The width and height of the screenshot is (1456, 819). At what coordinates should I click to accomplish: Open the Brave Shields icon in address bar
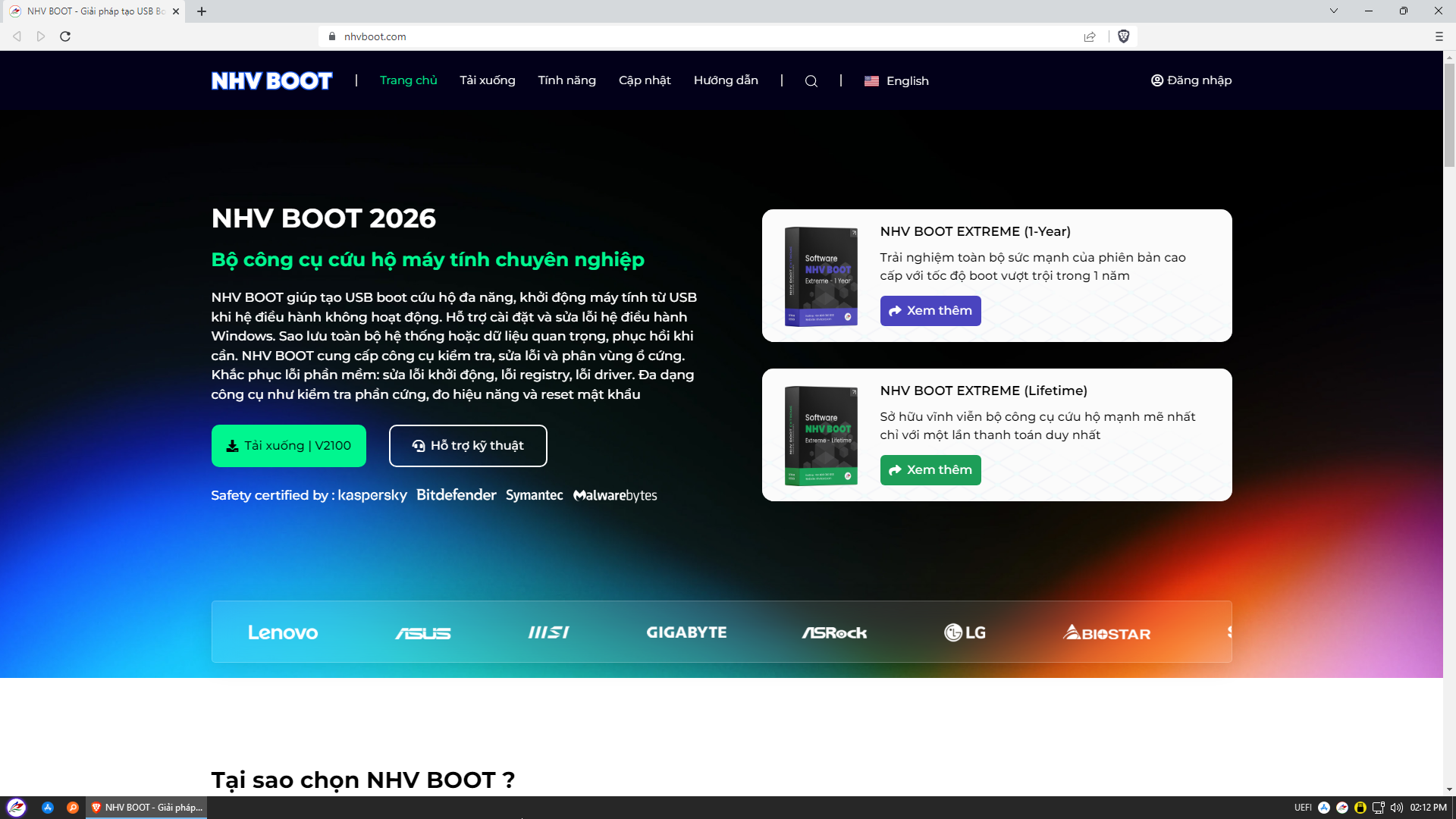click(x=1124, y=36)
